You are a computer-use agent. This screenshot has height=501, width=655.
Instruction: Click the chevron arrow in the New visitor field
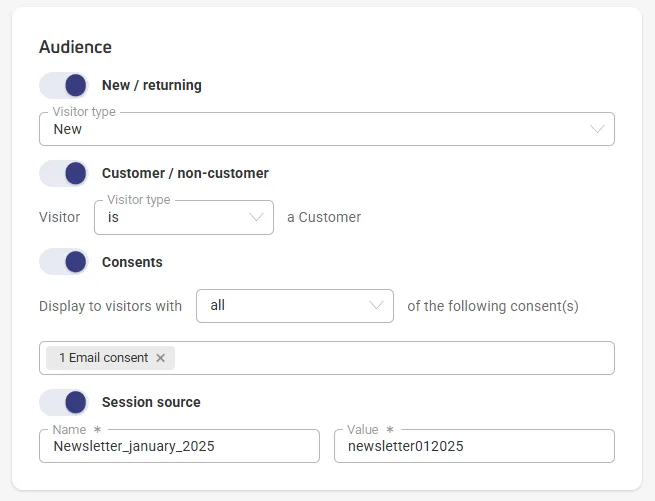coord(597,129)
